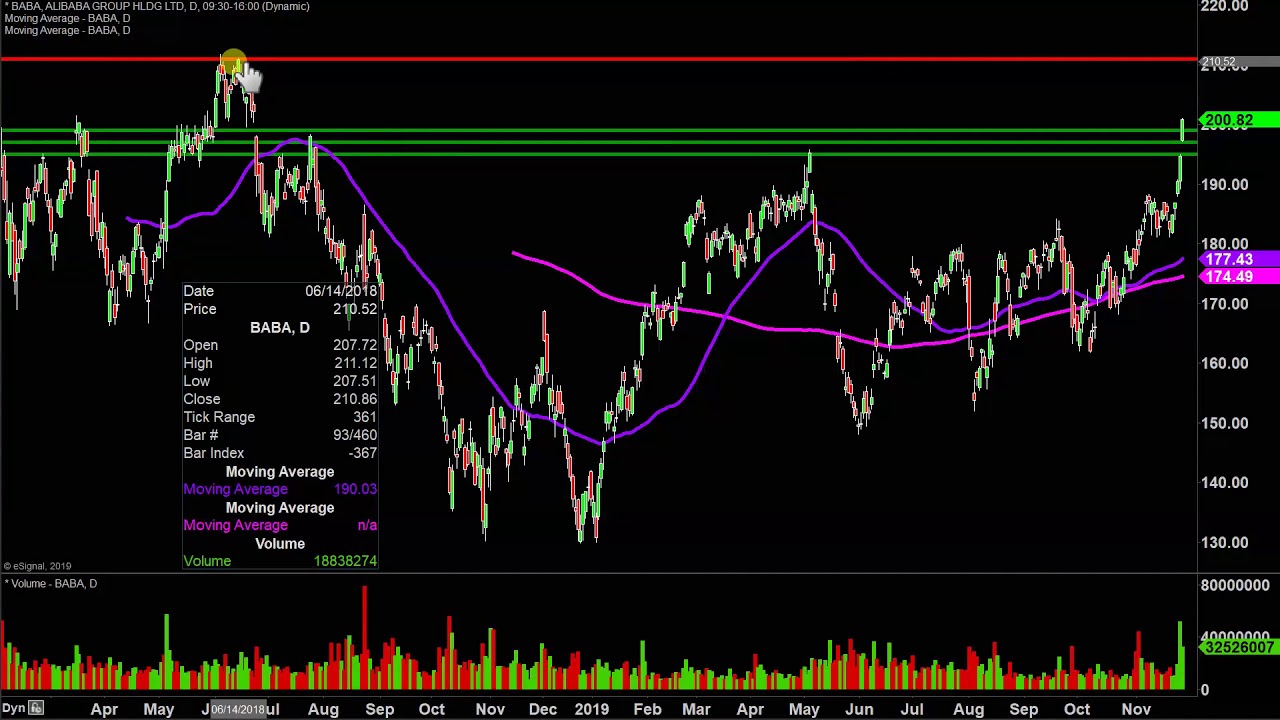Image resolution: width=1280 pixels, height=720 pixels.
Task: Select the BABA Alibaba Group chart title
Action: [x=156, y=6]
